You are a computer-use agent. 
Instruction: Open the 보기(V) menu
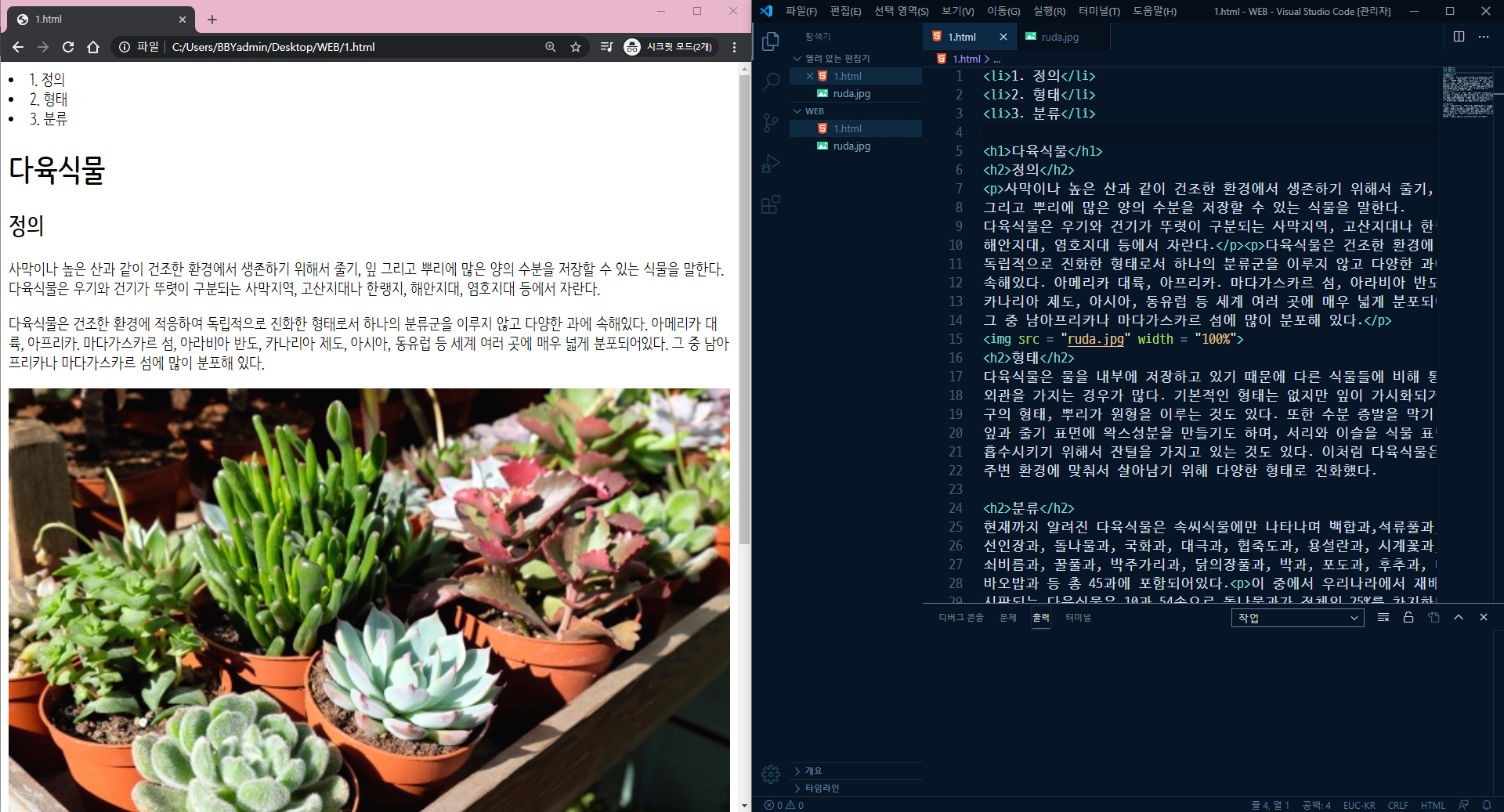pos(958,11)
